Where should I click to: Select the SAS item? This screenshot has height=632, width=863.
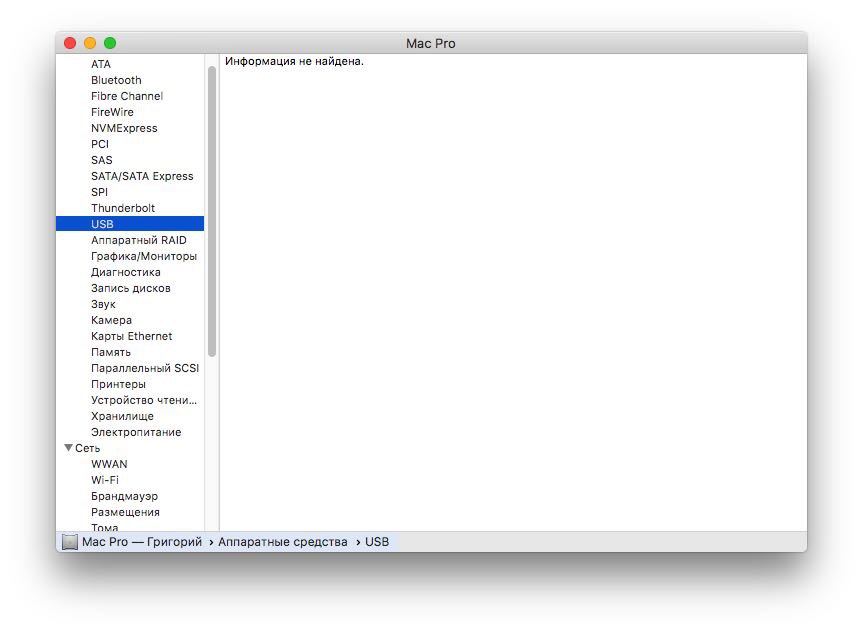(x=102, y=160)
